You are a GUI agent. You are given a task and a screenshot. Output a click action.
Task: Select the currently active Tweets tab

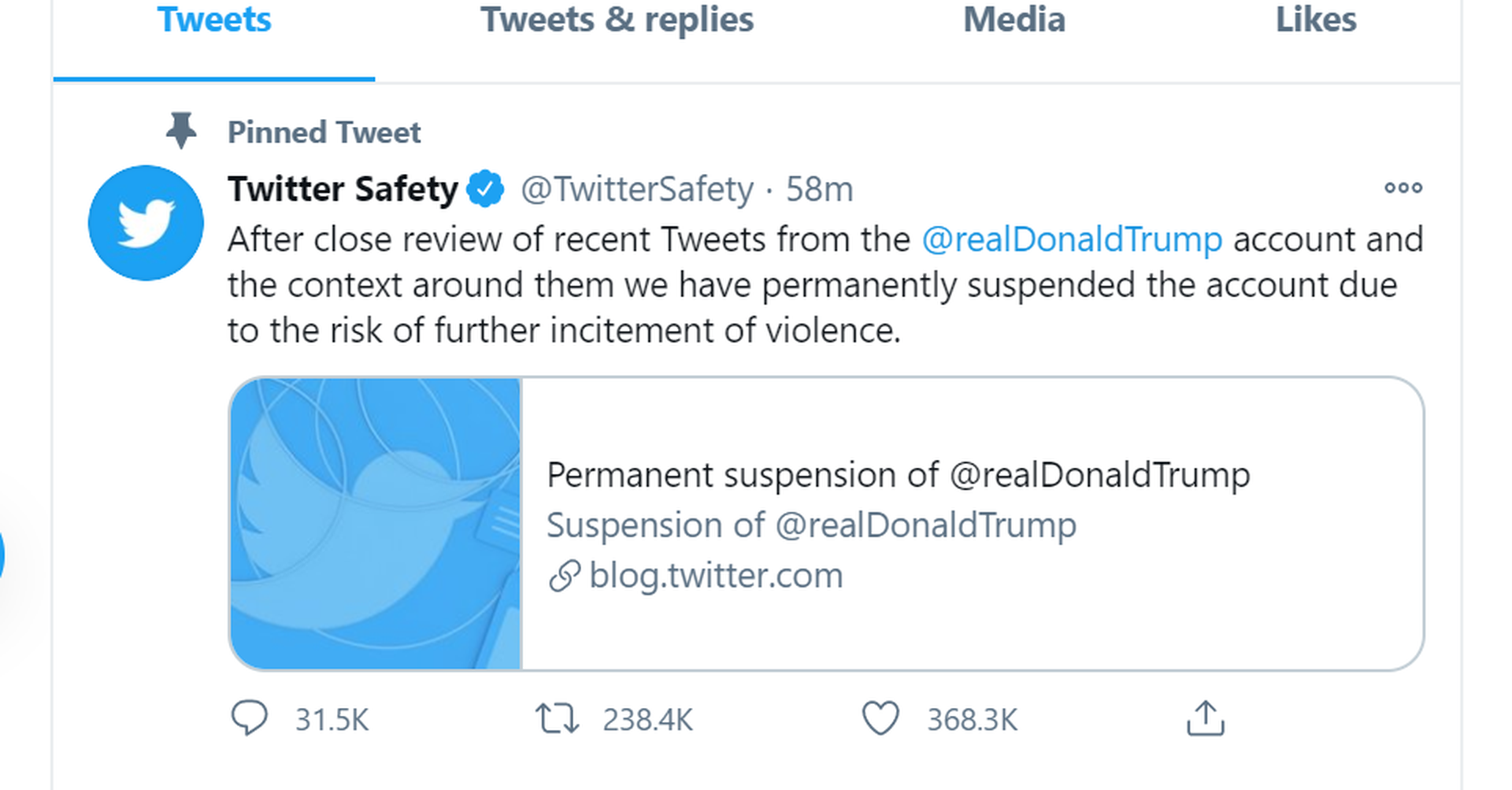[x=213, y=20]
